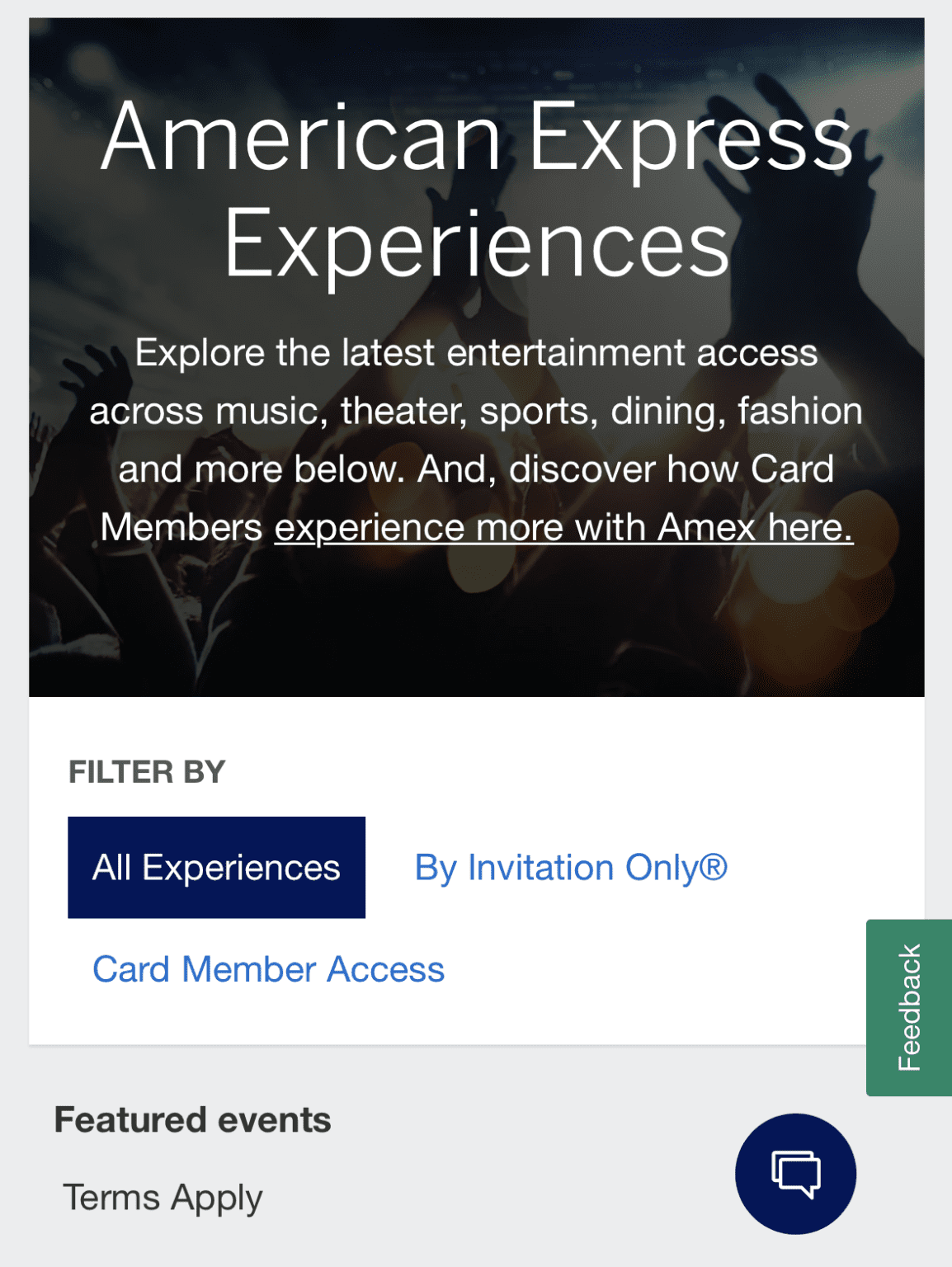Open the Terms Apply details
The height and width of the screenshot is (1267, 952).
(x=163, y=1196)
